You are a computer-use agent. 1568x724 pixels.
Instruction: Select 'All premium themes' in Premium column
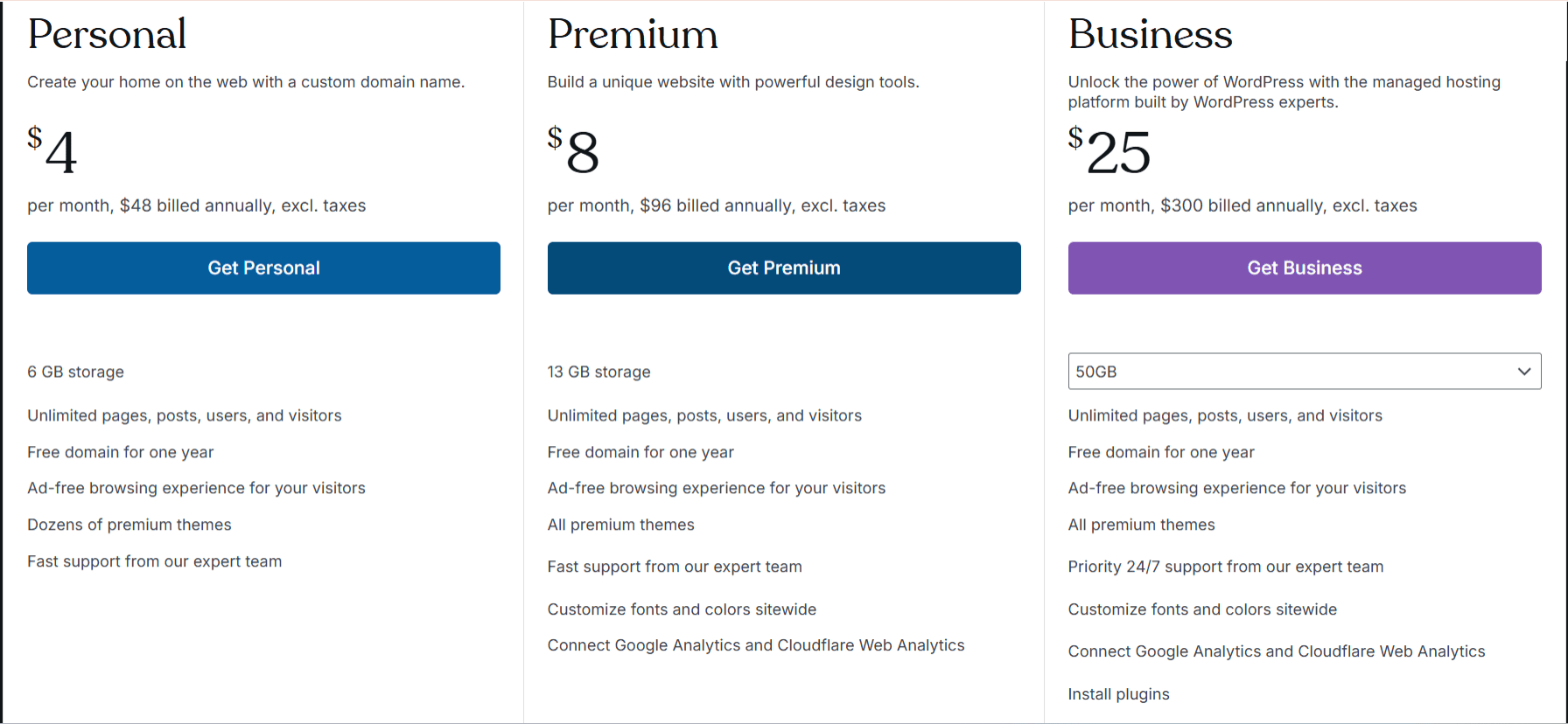pos(620,524)
